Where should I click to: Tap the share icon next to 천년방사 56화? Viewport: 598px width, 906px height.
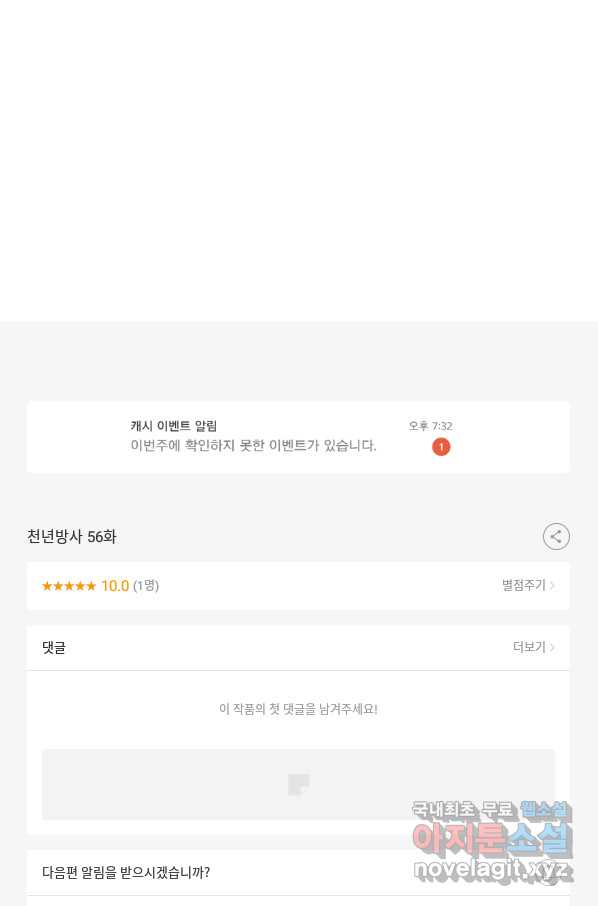556,537
